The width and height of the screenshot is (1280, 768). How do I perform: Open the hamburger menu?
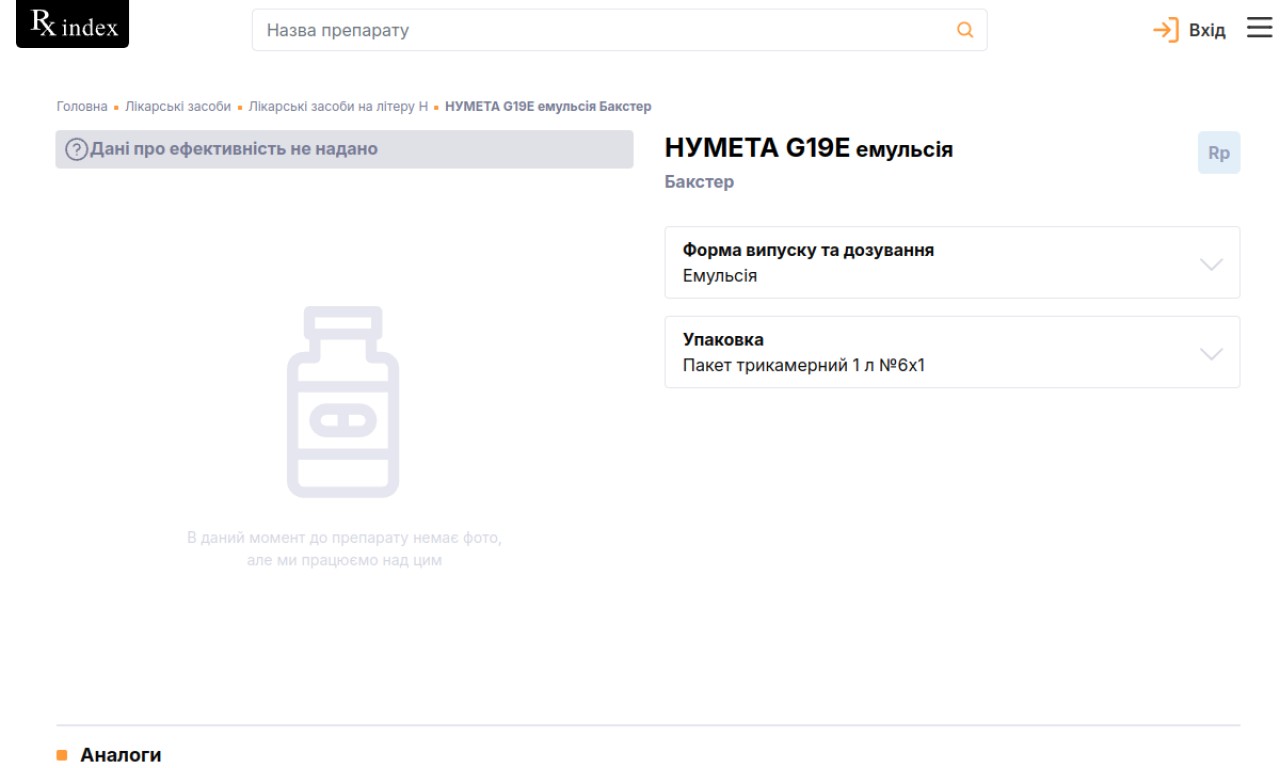click(1257, 29)
